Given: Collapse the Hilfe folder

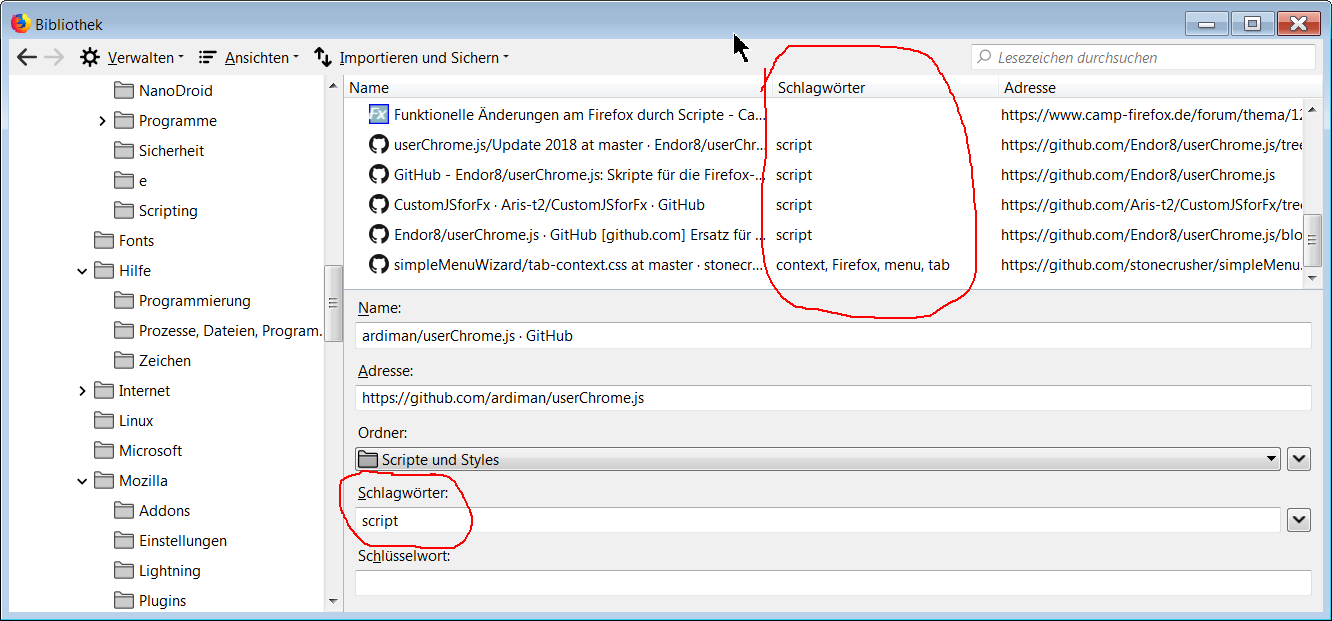Looking at the screenshot, I should pos(83,270).
